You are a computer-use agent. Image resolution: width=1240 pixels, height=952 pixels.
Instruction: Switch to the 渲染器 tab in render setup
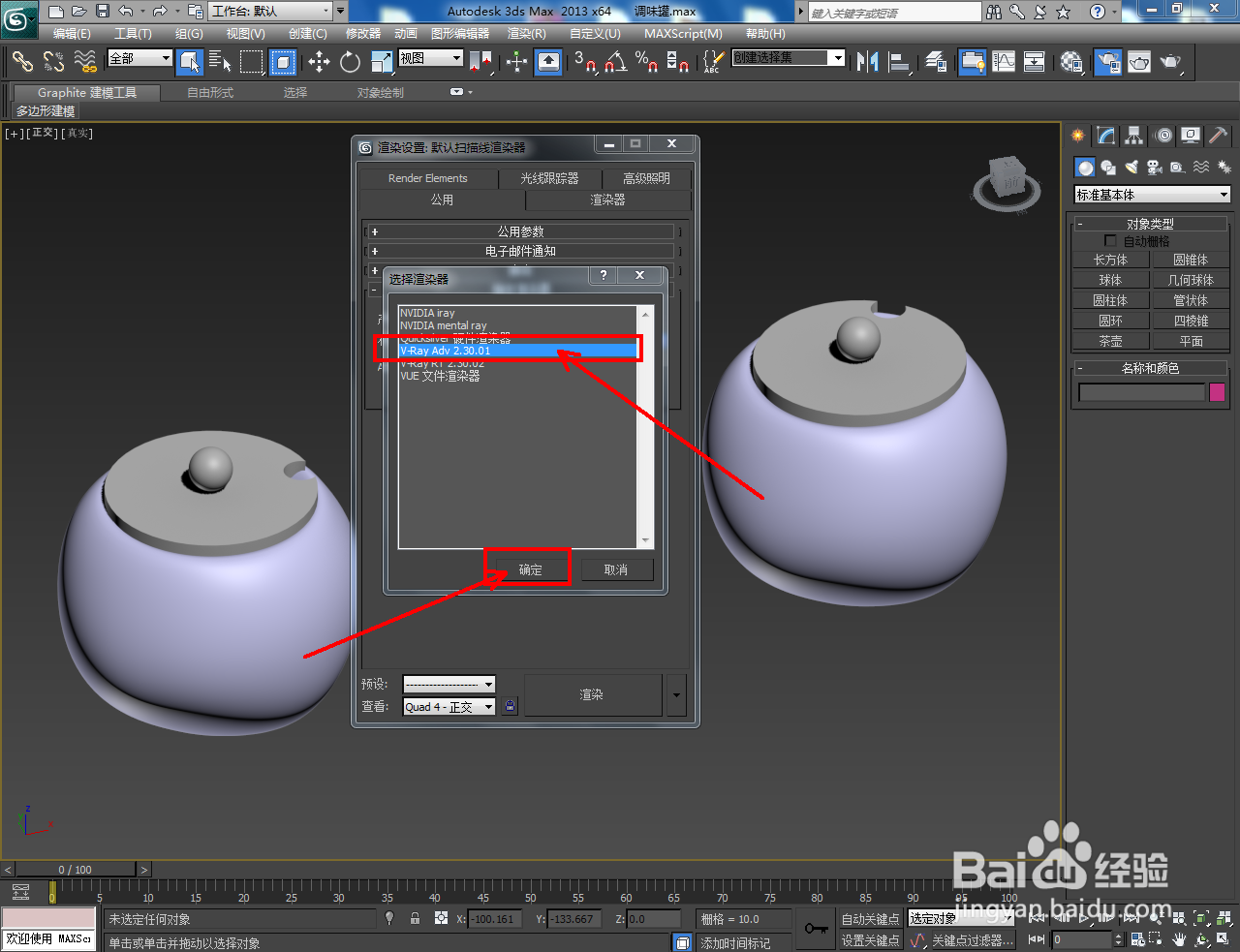pos(608,200)
